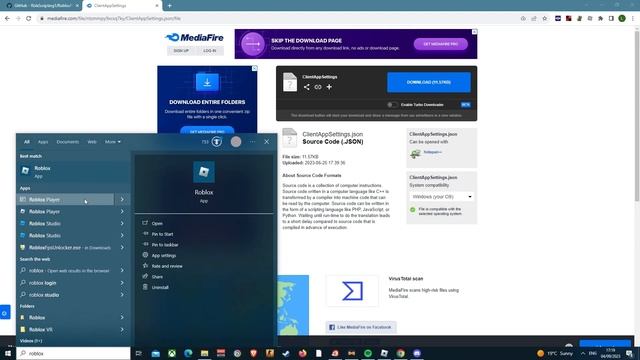Screen dimensions: 640x360
Task: Expand RobloxFpsUnlocker.exe result arrow
Action: point(122,247)
